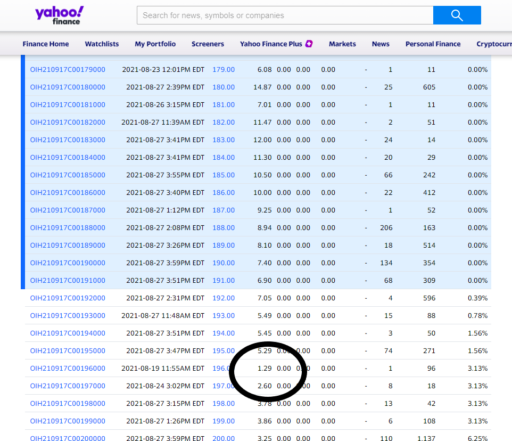
Task: Select trade date 2021-08-19 11:55AM EDT
Action: pos(163,368)
